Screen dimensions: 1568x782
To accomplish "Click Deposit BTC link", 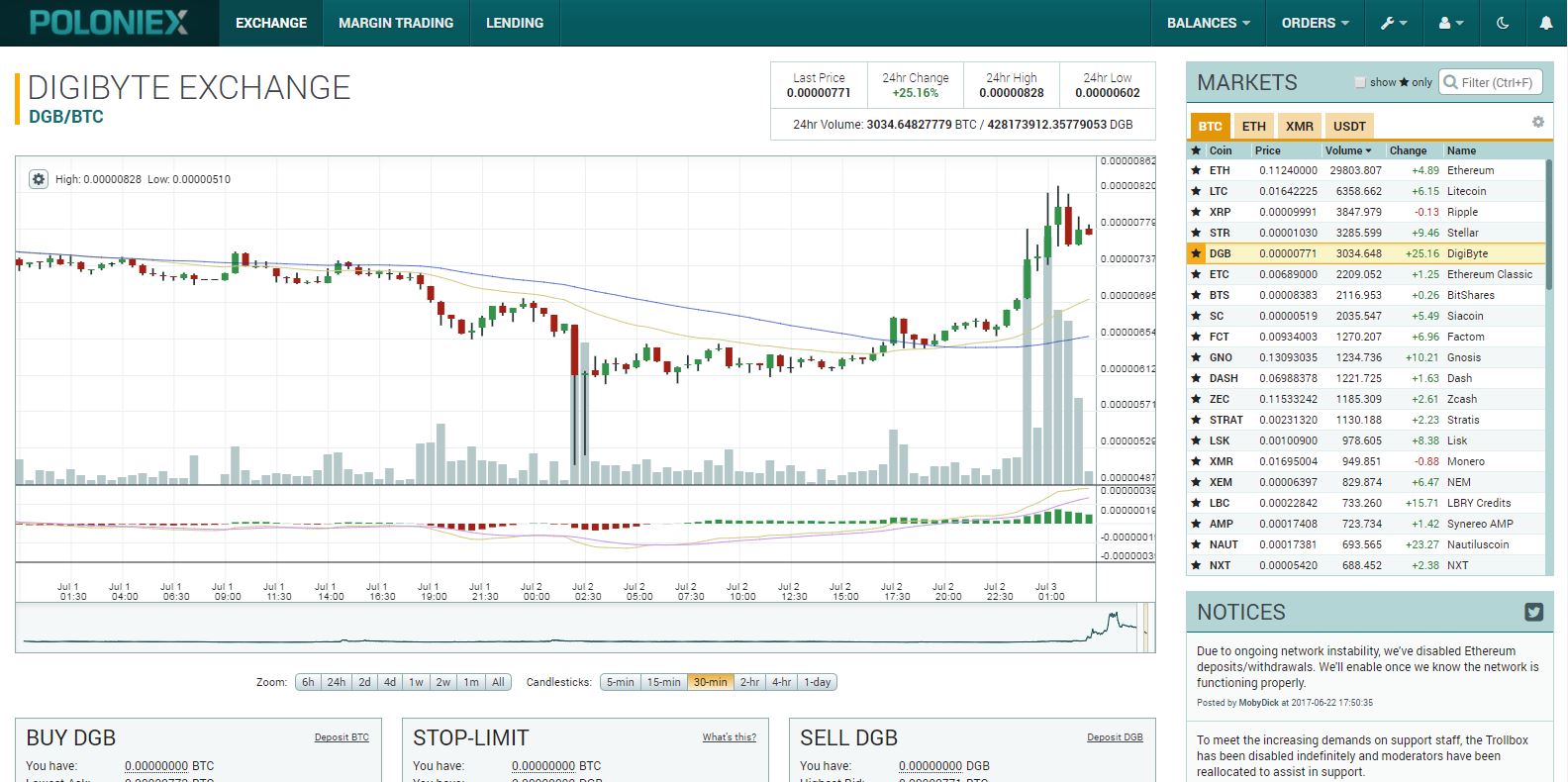I will pos(342,737).
